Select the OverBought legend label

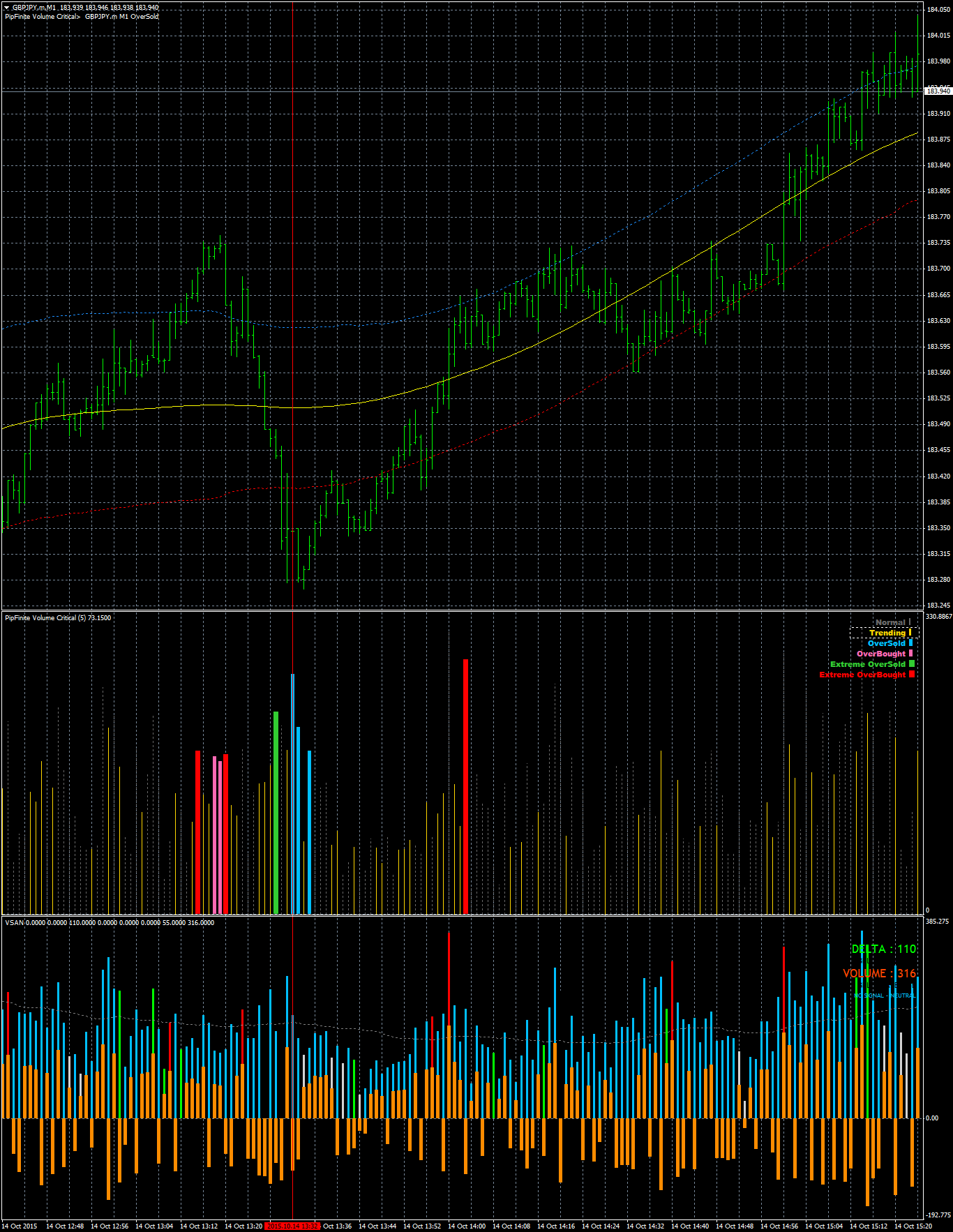click(x=881, y=654)
